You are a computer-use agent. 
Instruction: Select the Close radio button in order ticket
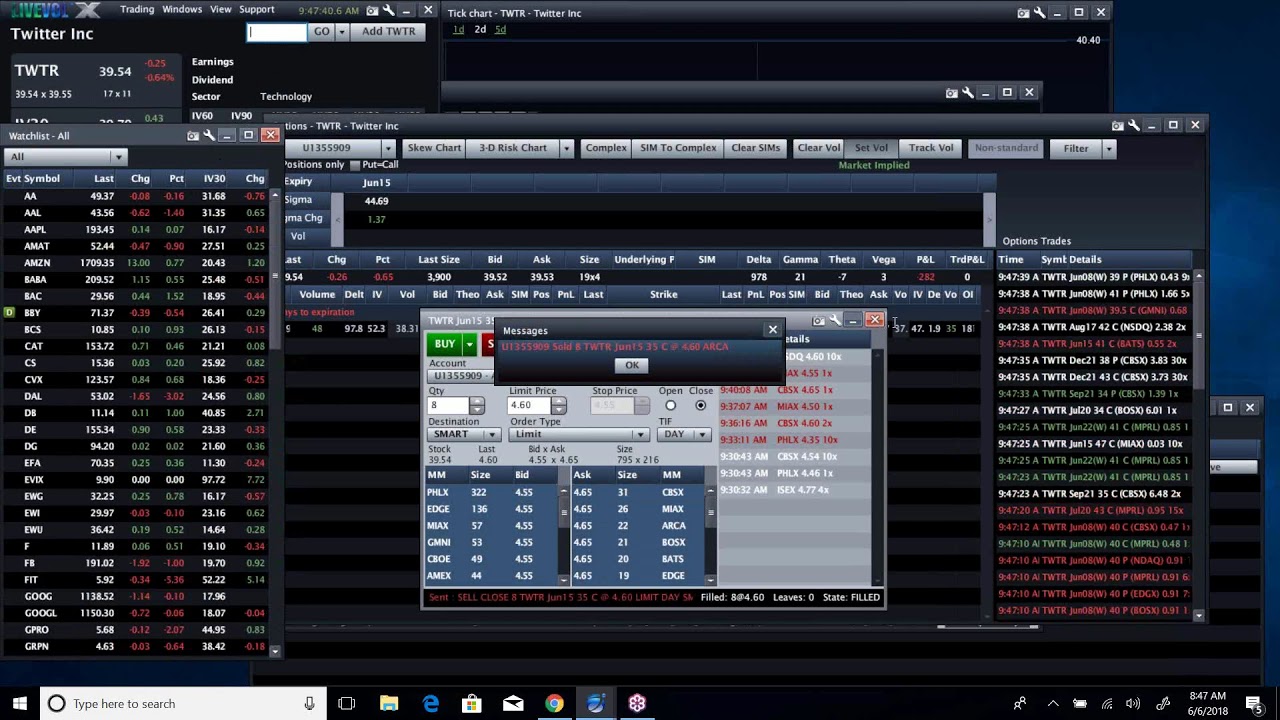click(700, 405)
